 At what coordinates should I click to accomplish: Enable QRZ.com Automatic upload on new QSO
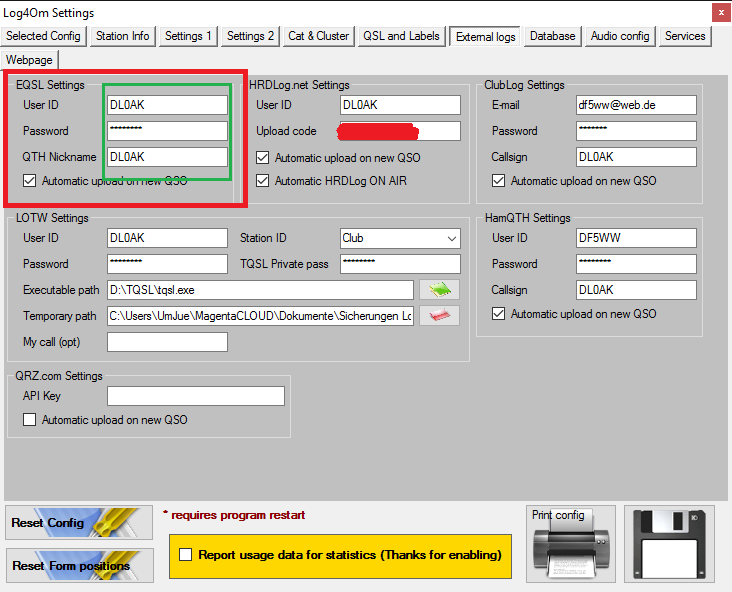(x=29, y=419)
